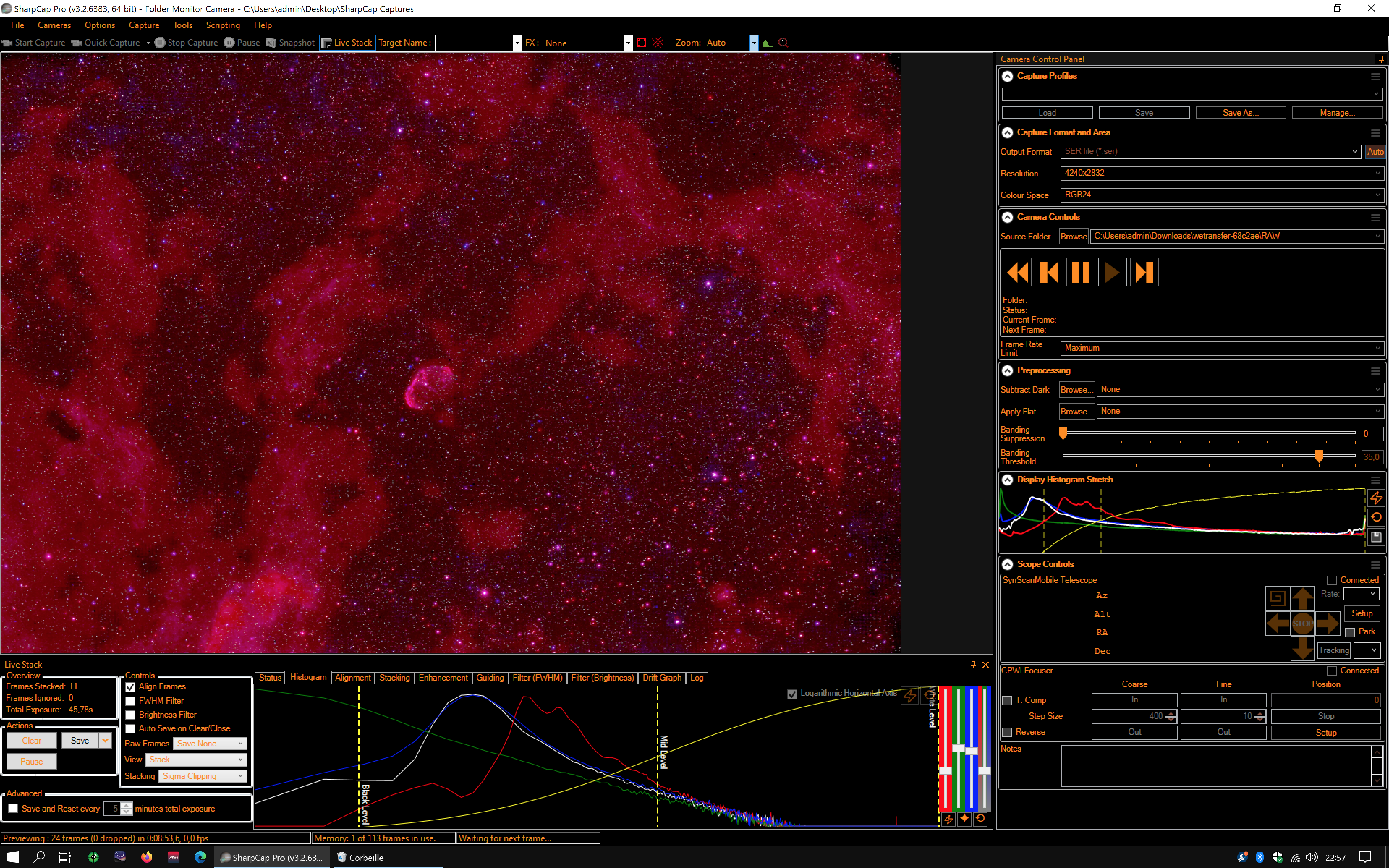The width and height of the screenshot is (1389, 868).
Task: Reset the display histogram stretch
Action: tap(1376, 517)
